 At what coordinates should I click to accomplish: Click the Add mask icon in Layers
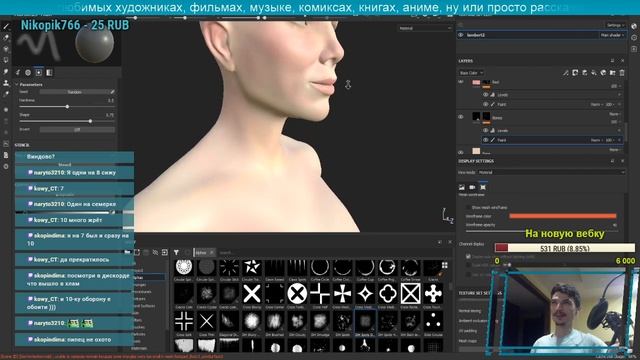tap(575, 73)
